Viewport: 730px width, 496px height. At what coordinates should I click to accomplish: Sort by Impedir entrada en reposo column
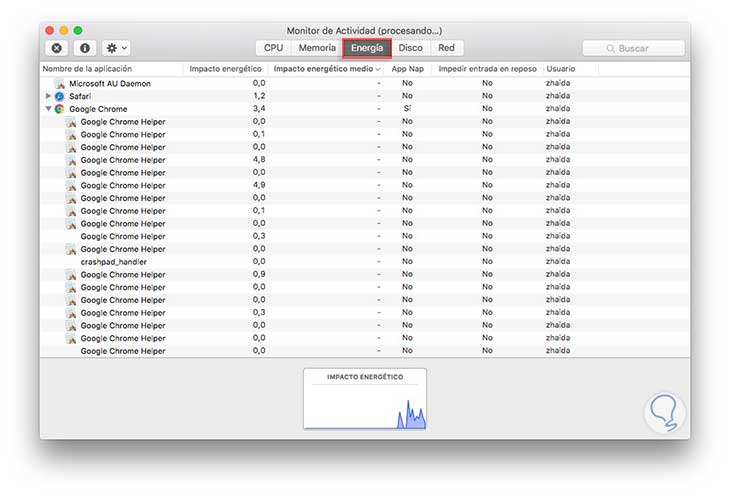(x=487, y=69)
